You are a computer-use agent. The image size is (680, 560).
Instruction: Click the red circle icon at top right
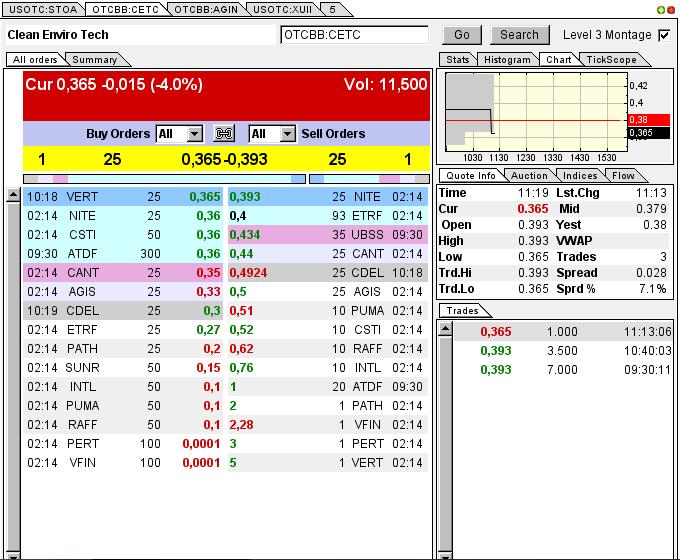(670, 10)
